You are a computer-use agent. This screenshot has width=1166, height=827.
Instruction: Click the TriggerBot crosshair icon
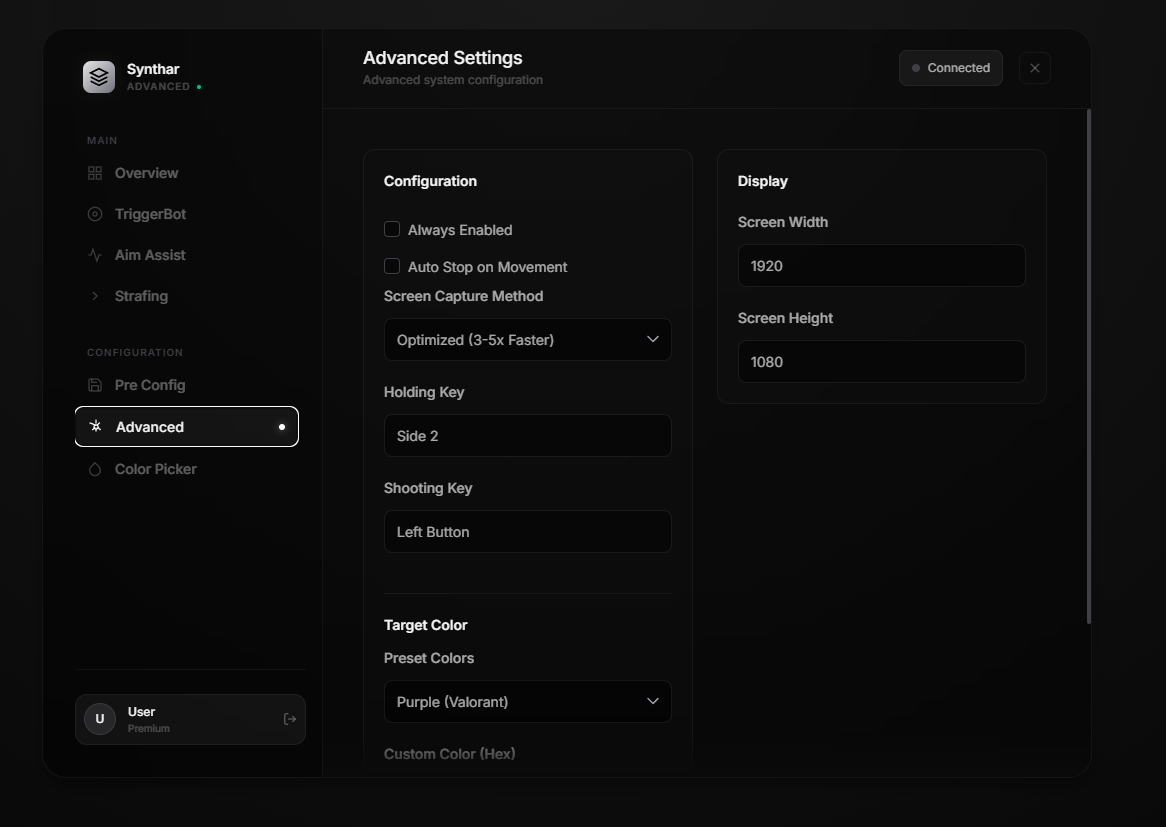pyautogui.click(x=95, y=213)
